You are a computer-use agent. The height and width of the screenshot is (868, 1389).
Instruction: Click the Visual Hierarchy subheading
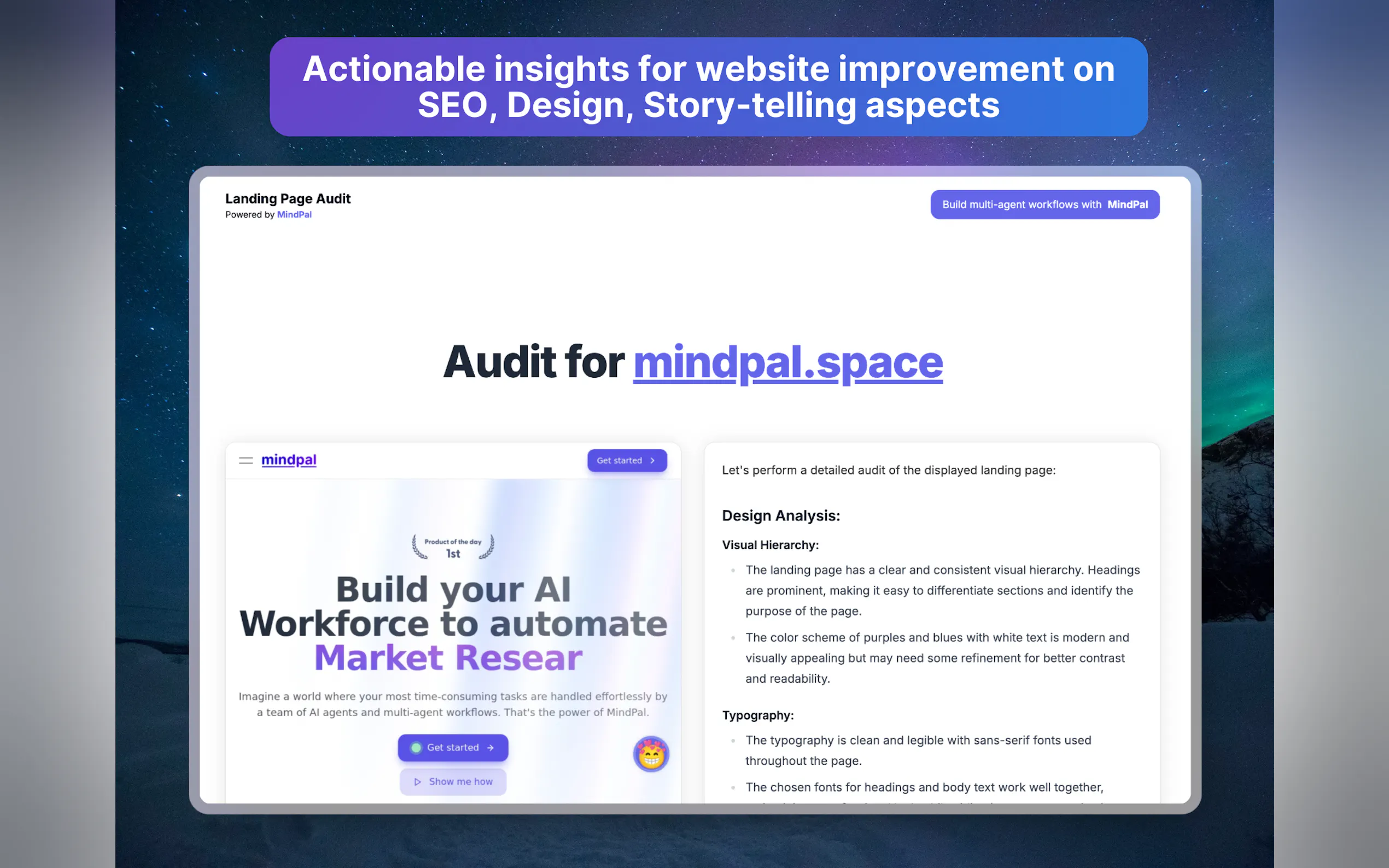(x=770, y=545)
